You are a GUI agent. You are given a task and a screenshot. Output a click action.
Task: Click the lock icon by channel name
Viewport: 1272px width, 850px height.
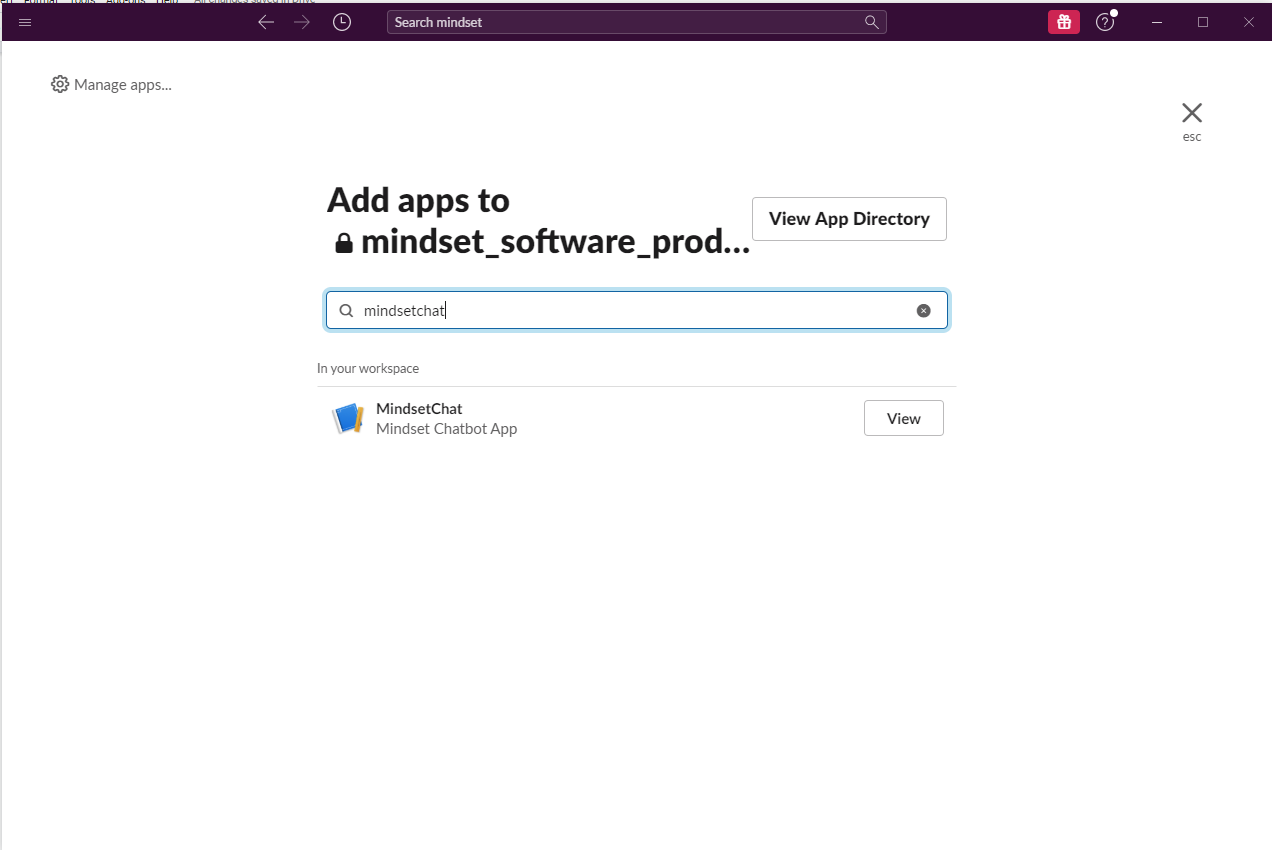click(344, 243)
